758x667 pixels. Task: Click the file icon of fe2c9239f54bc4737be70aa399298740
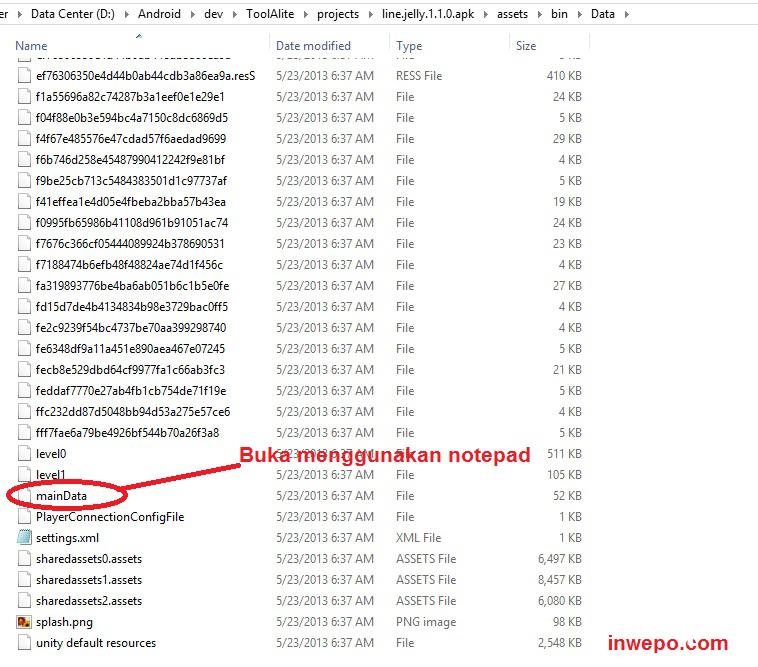pos(24,327)
